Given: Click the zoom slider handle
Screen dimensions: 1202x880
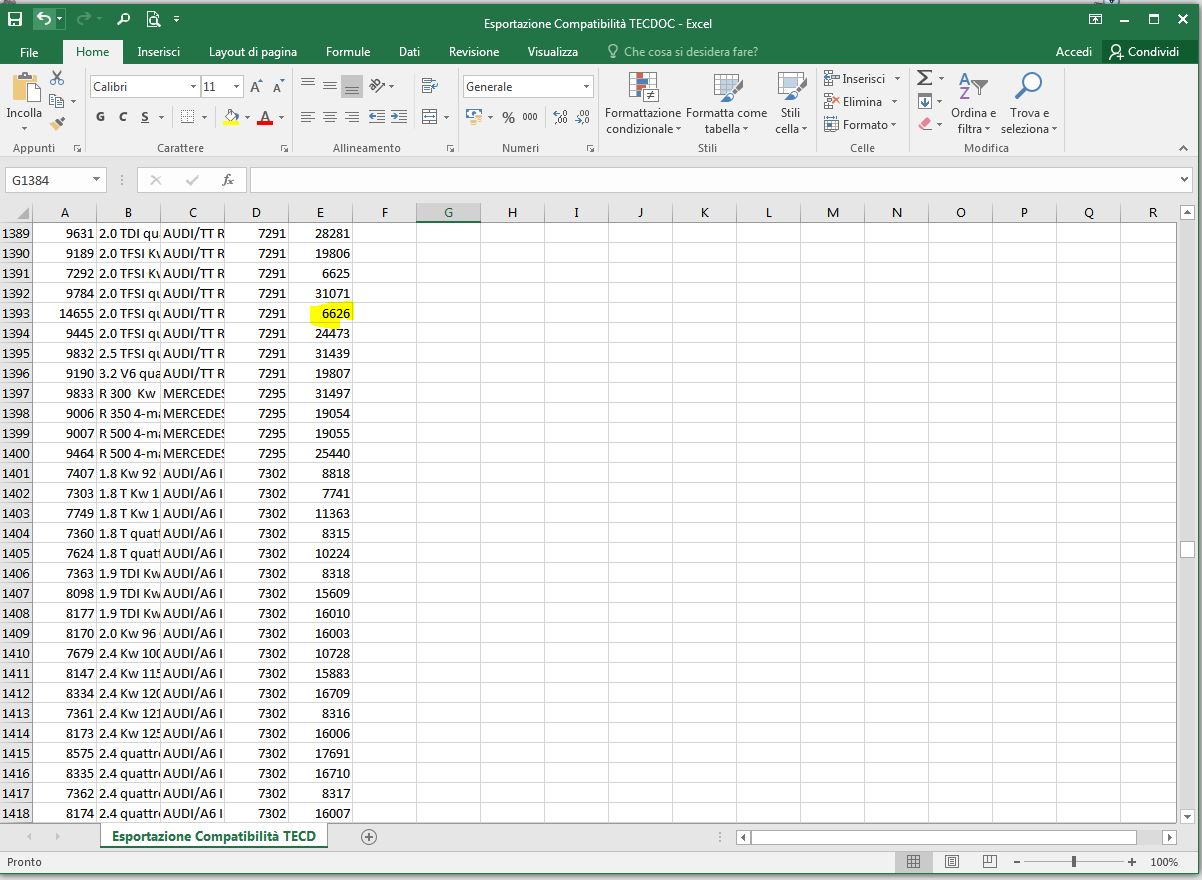Looking at the screenshot, I should 1073,861.
